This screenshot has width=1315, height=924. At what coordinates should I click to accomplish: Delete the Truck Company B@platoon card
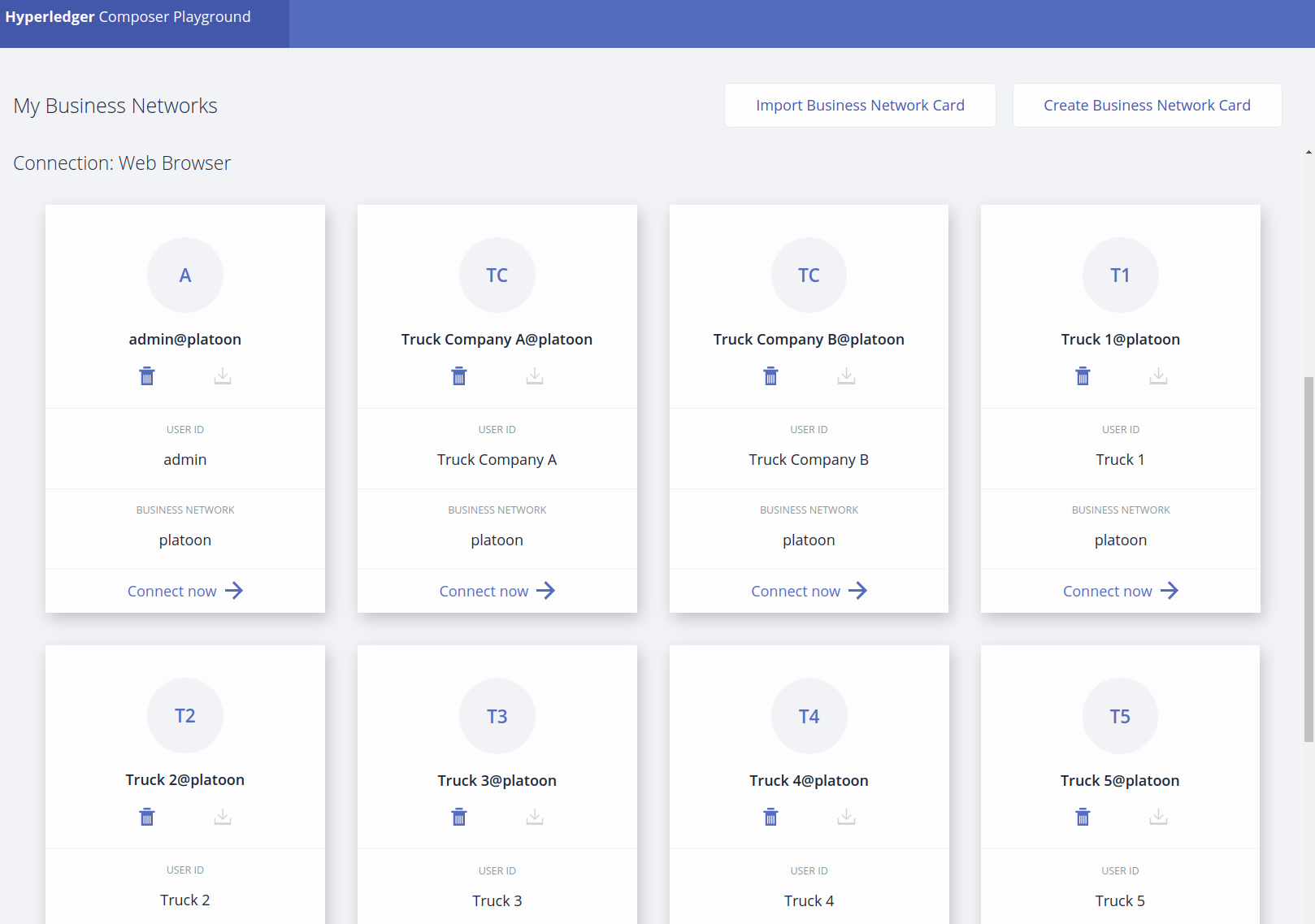point(770,376)
